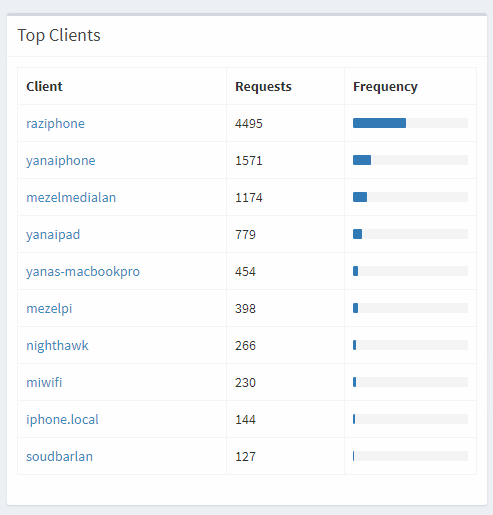Select the miwifi client link
Image resolution: width=493 pixels, height=515 pixels.
tap(44, 383)
